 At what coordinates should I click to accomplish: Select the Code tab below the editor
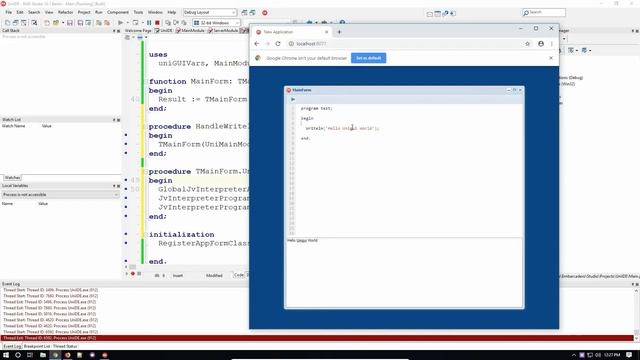(239, 275)
